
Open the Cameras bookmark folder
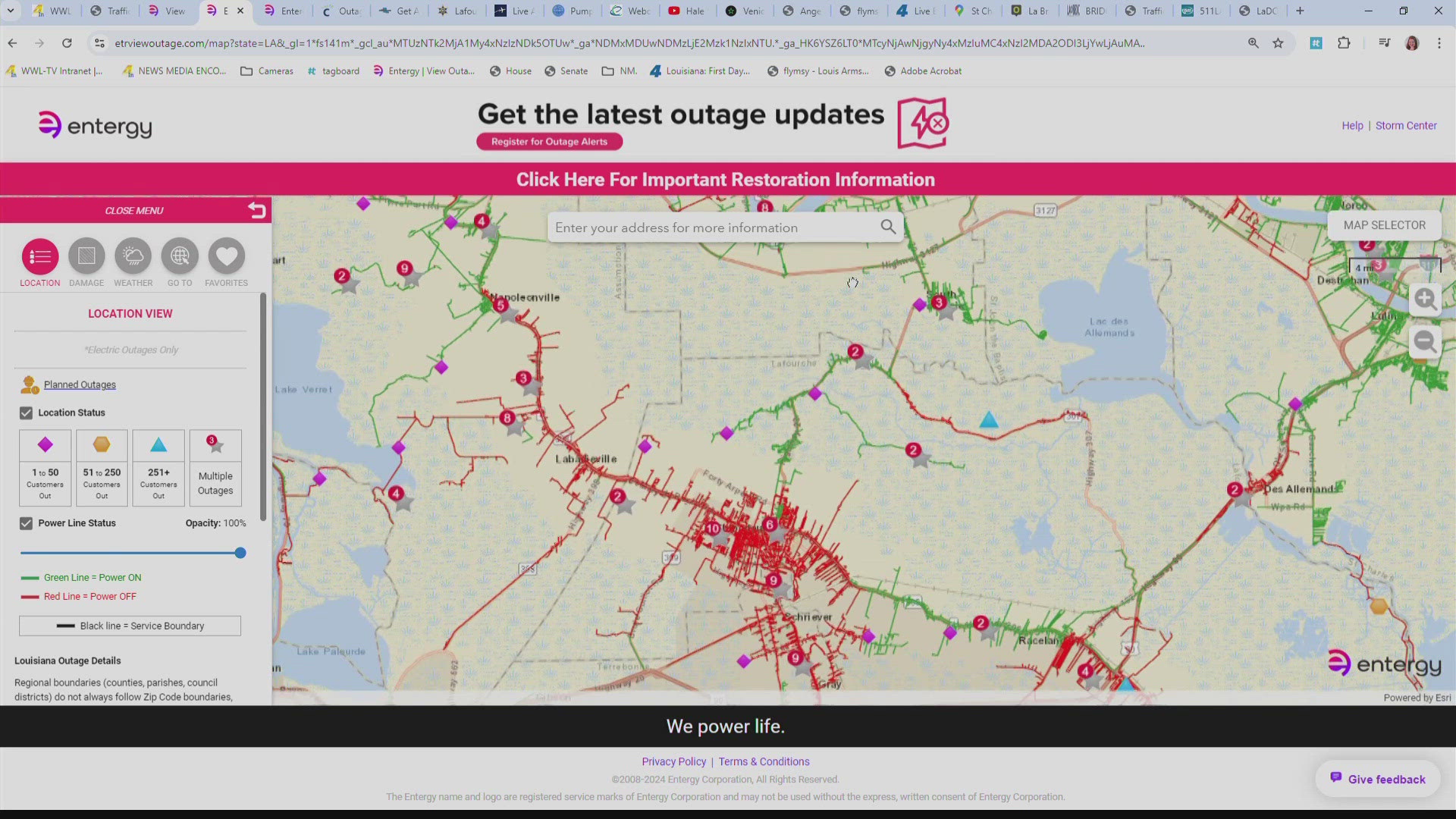coord(267,71)
